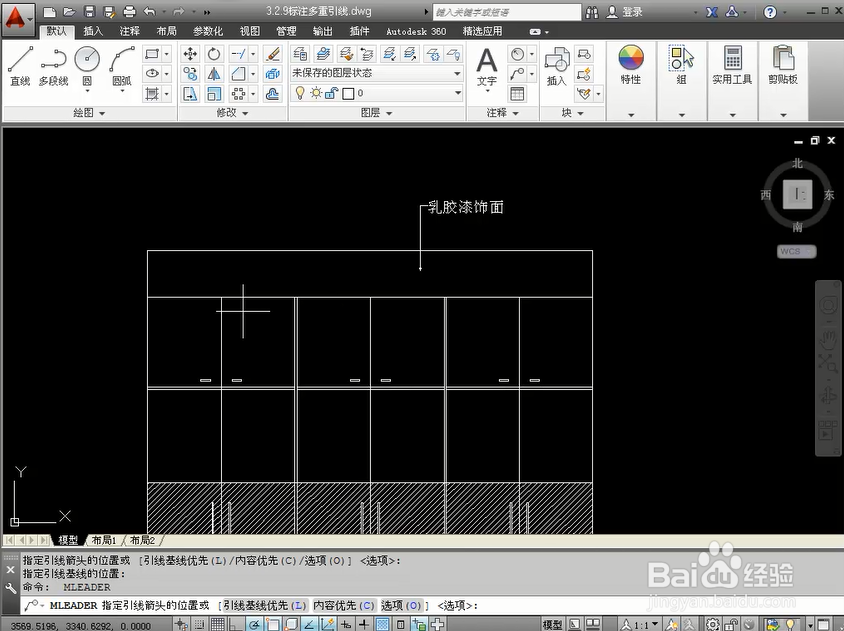Choose leader landing first option (引线基线优先 L)

(x=264, y=606)
